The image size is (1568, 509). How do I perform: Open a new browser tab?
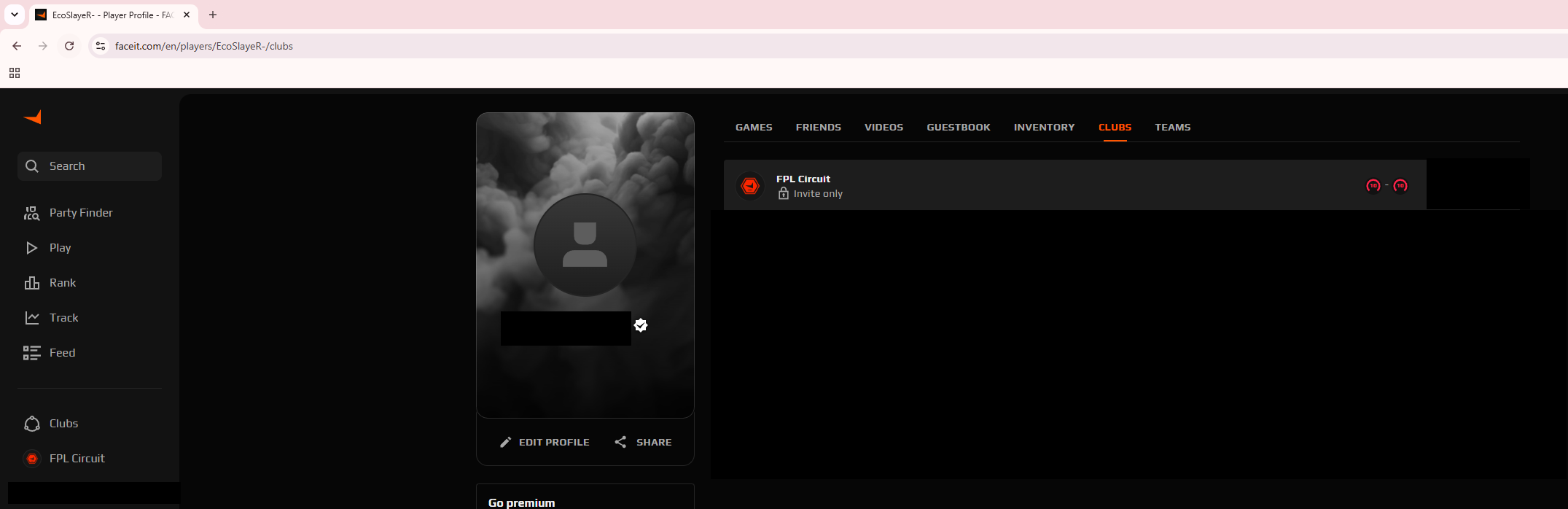click(213, 15)
